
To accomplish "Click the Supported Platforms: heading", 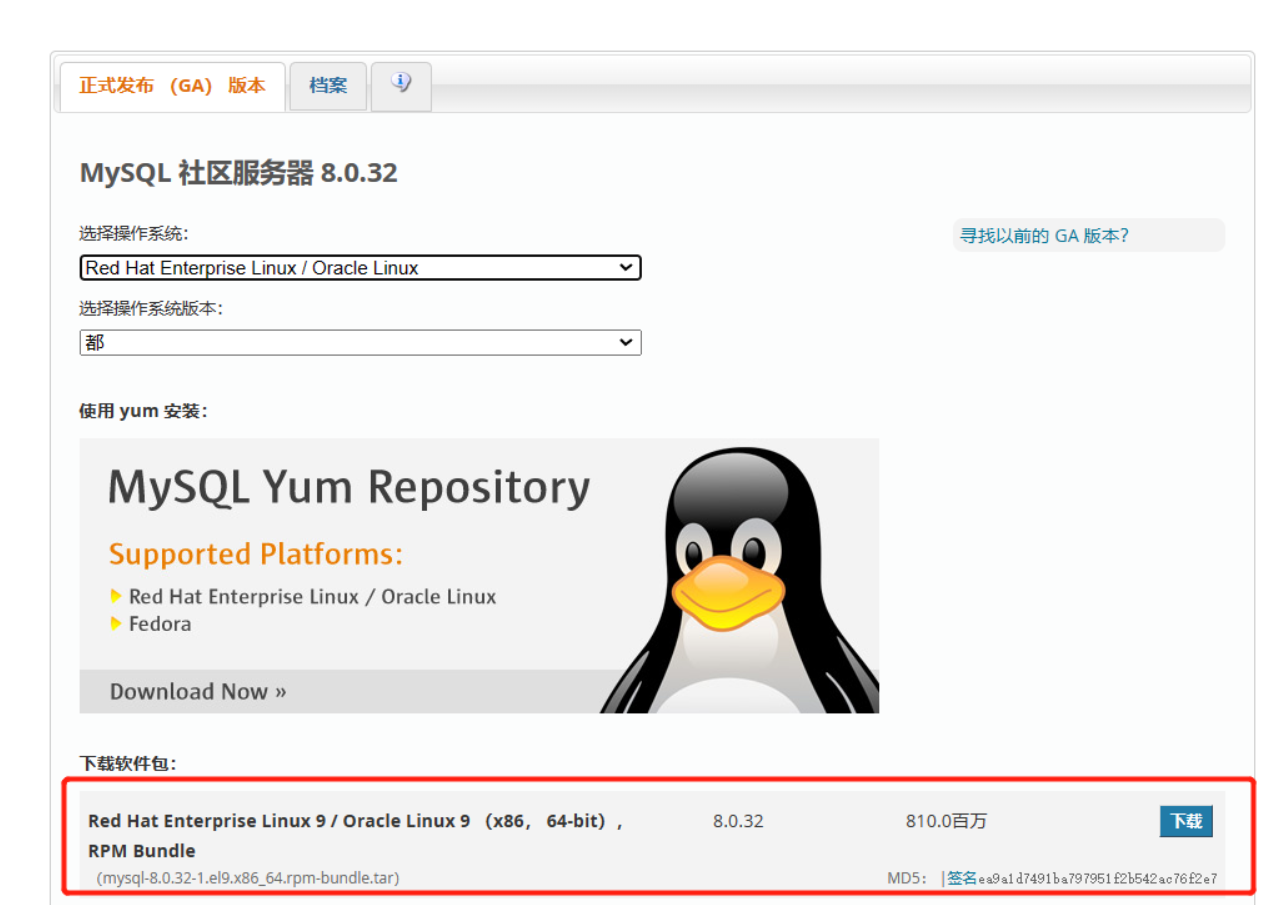I will point(256,554).
